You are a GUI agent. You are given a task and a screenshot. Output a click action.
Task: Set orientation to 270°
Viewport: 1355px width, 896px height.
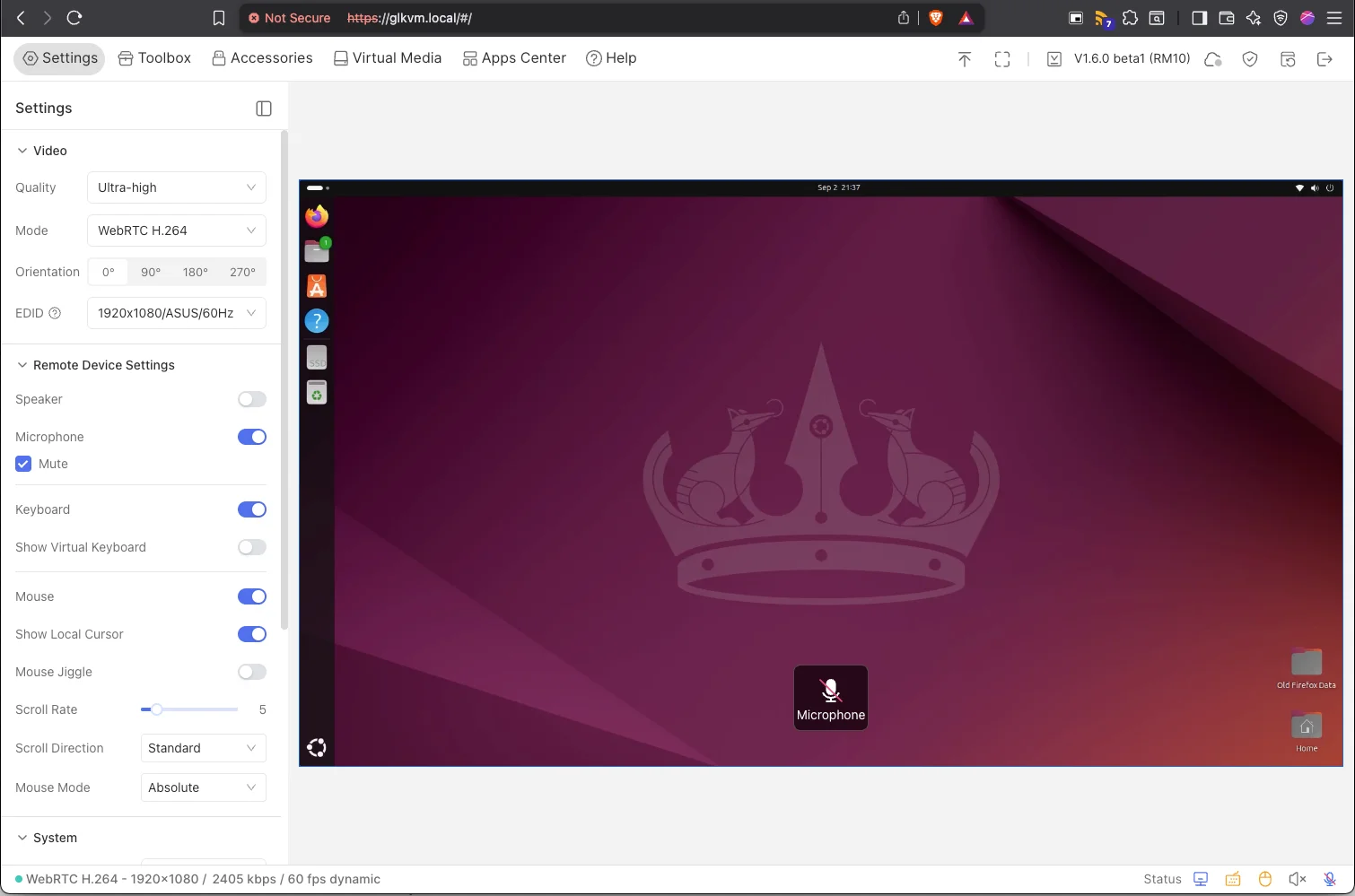tap(242, 272)
